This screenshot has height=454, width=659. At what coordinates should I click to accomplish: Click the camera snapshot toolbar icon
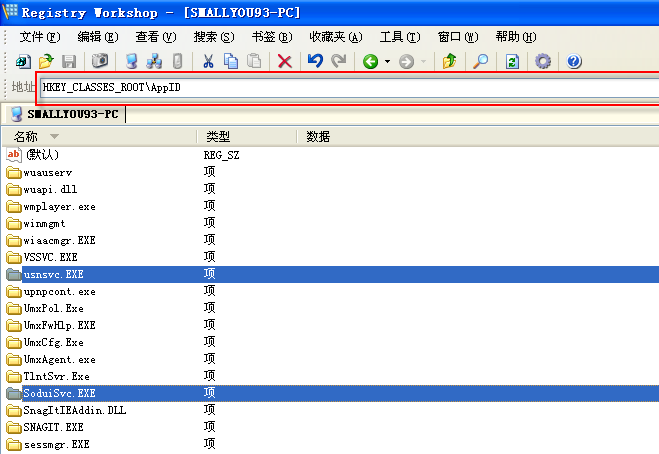pos(100,61)
